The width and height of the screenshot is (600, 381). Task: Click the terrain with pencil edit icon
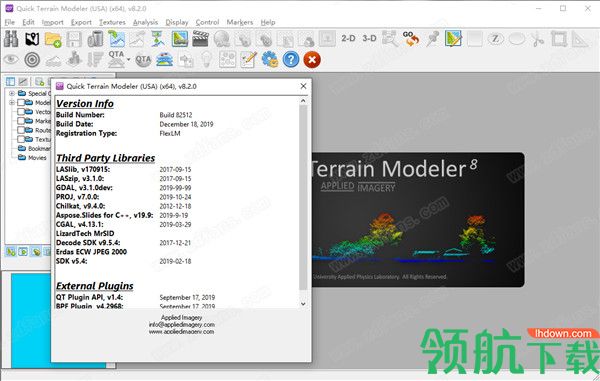pos(453,39)
